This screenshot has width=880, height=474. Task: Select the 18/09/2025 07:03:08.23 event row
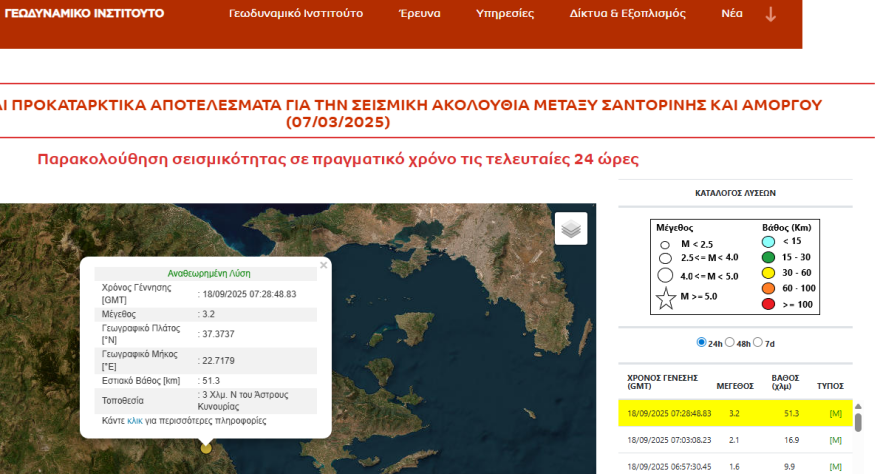point(735,440)
